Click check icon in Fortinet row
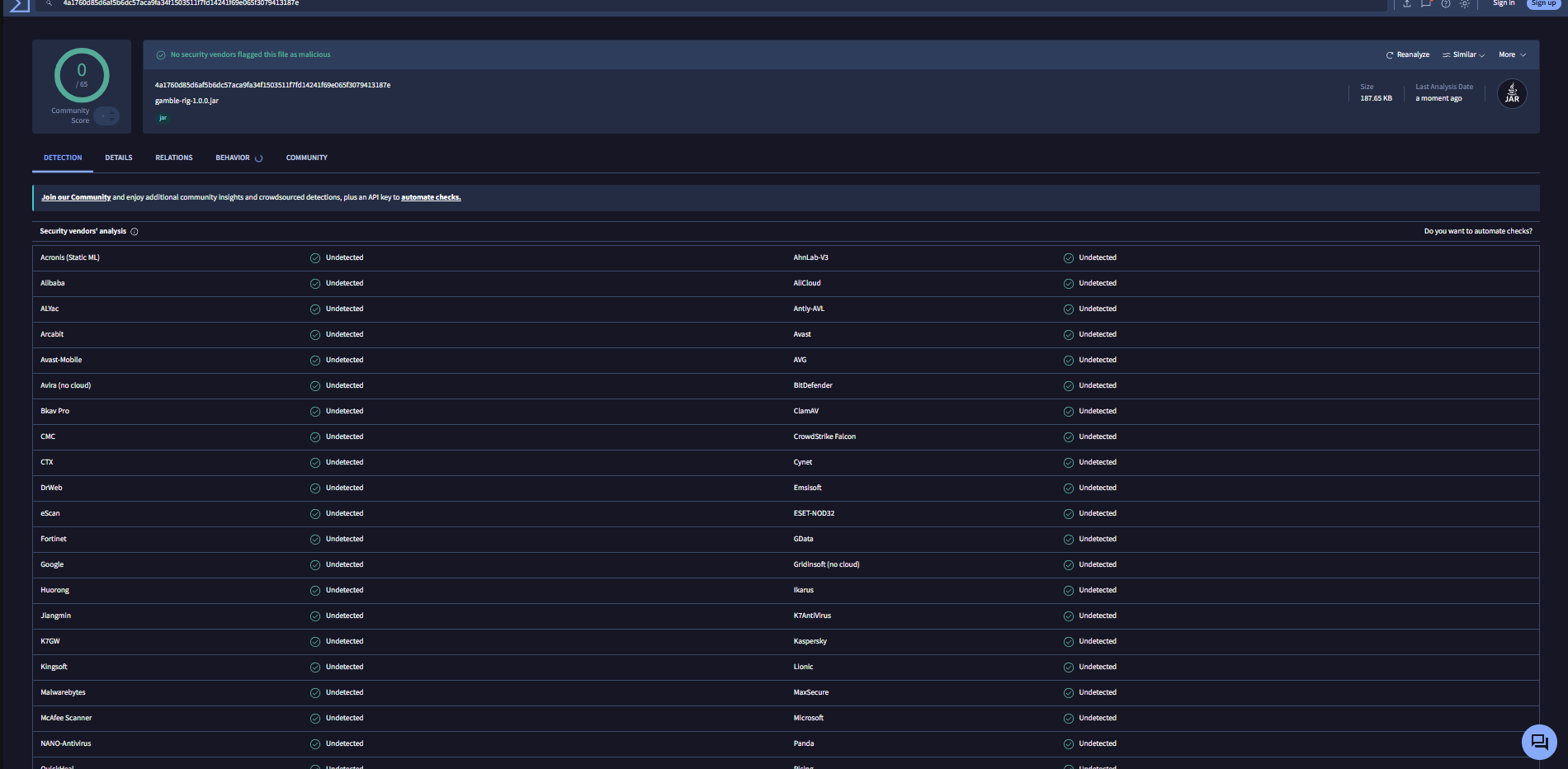The image size is (1568, 769). pyautogui.click(x=315, y=540)
